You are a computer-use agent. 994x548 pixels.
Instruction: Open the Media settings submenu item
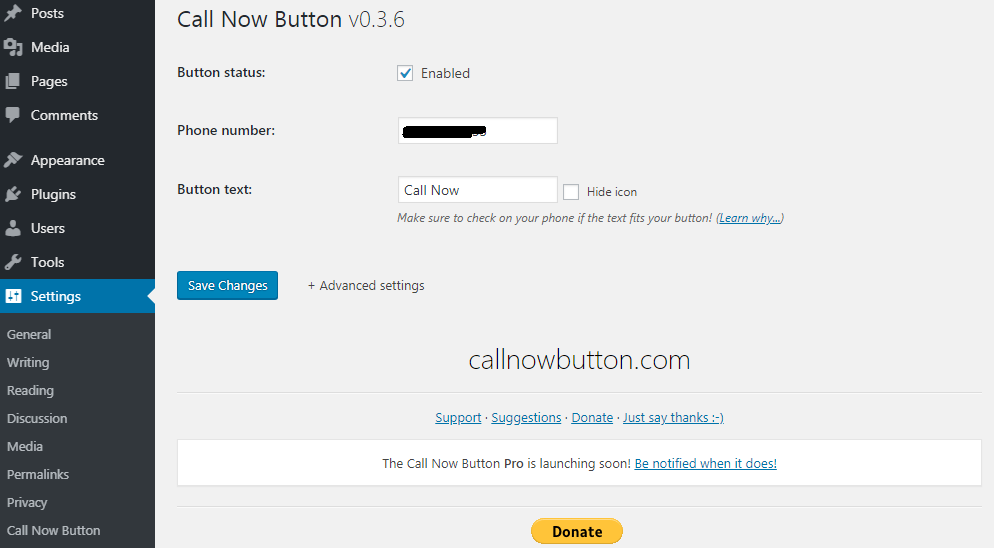[x=25, y=446]
